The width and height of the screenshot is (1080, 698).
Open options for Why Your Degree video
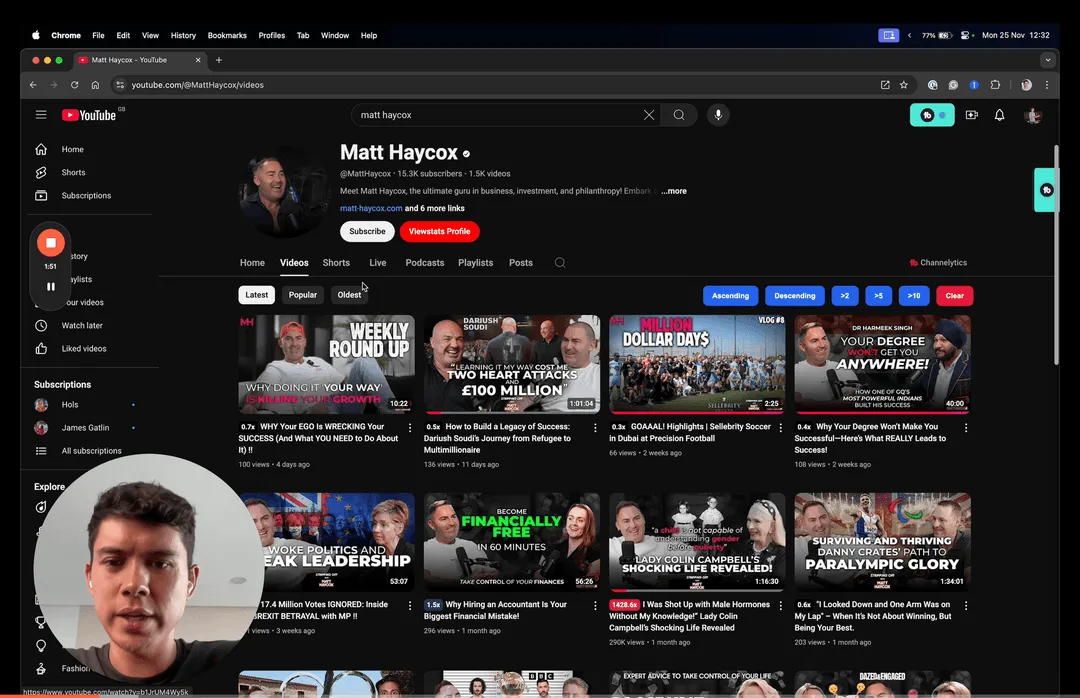(x=966, y=428)
